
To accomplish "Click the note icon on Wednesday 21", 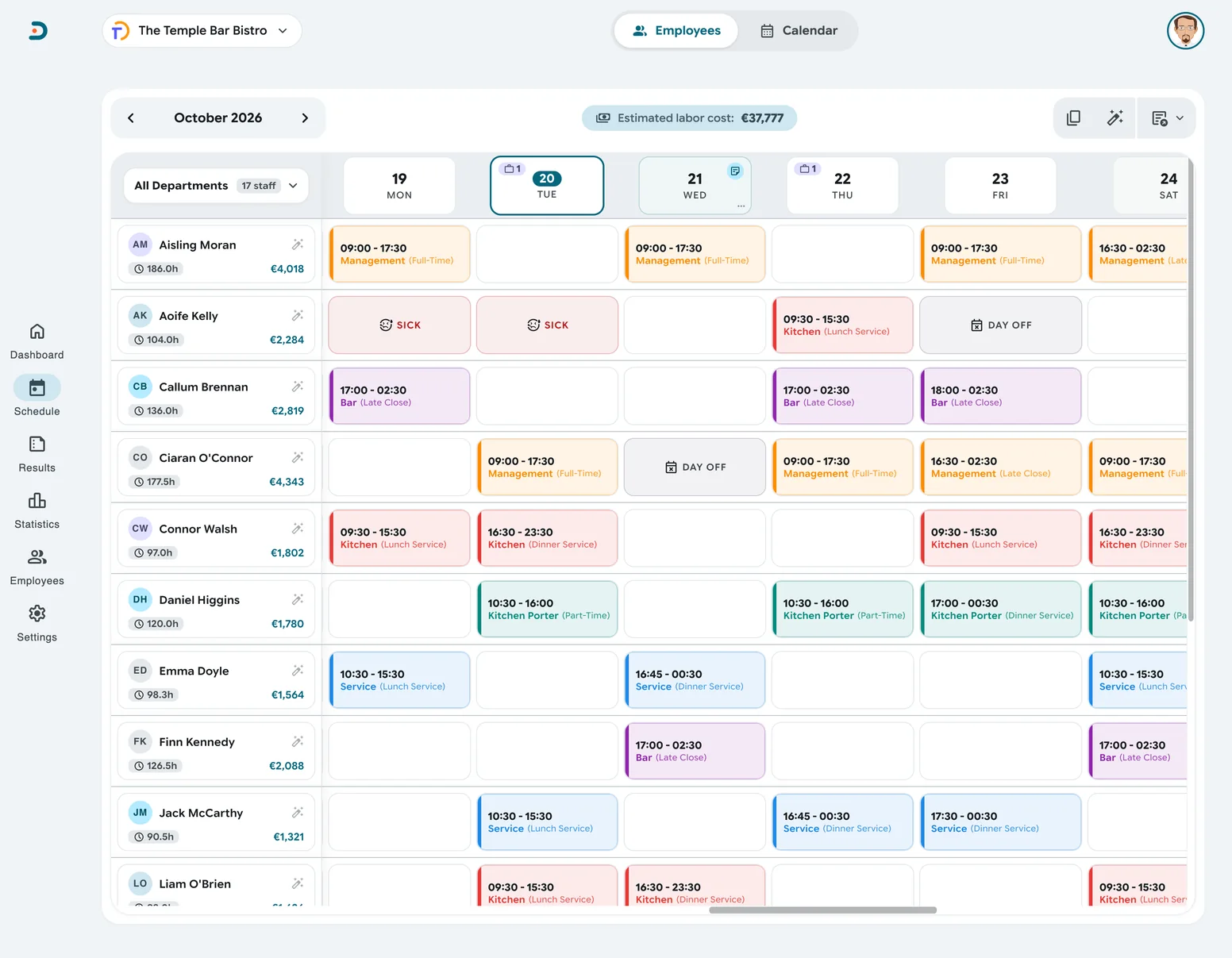I will (x=735, y=171).
